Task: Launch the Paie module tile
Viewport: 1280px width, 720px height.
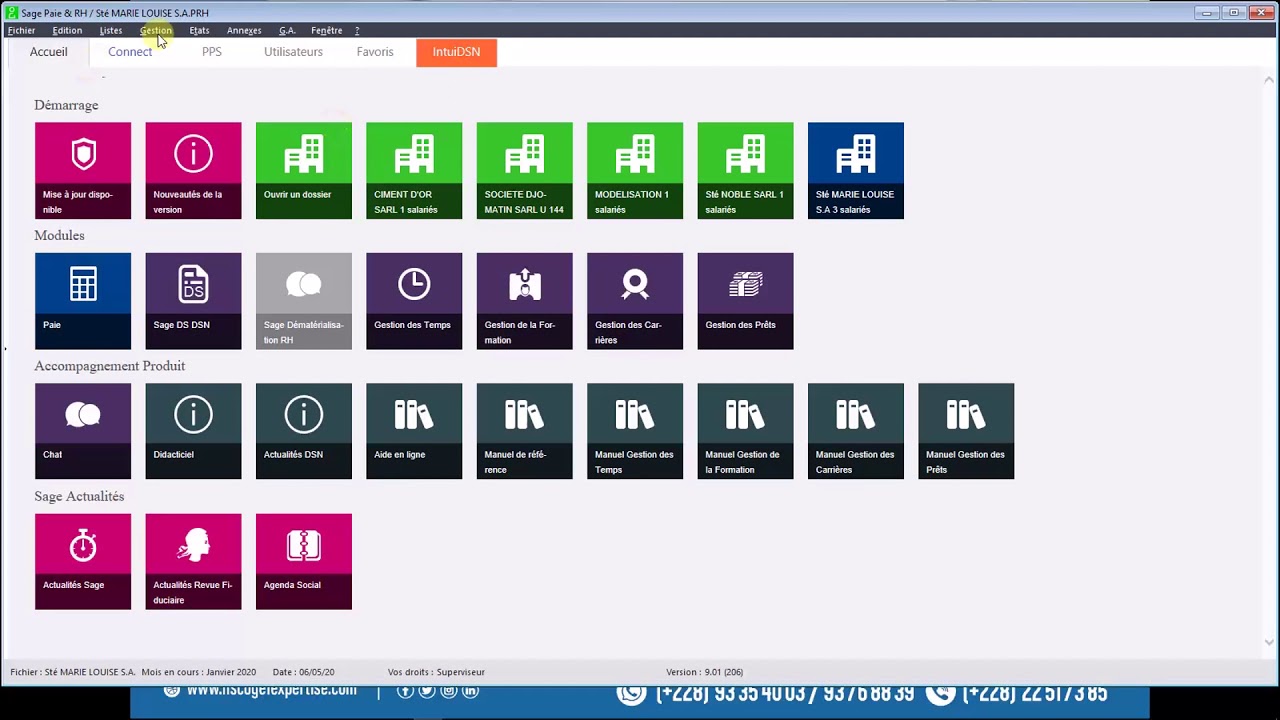Action: (83, 301)
